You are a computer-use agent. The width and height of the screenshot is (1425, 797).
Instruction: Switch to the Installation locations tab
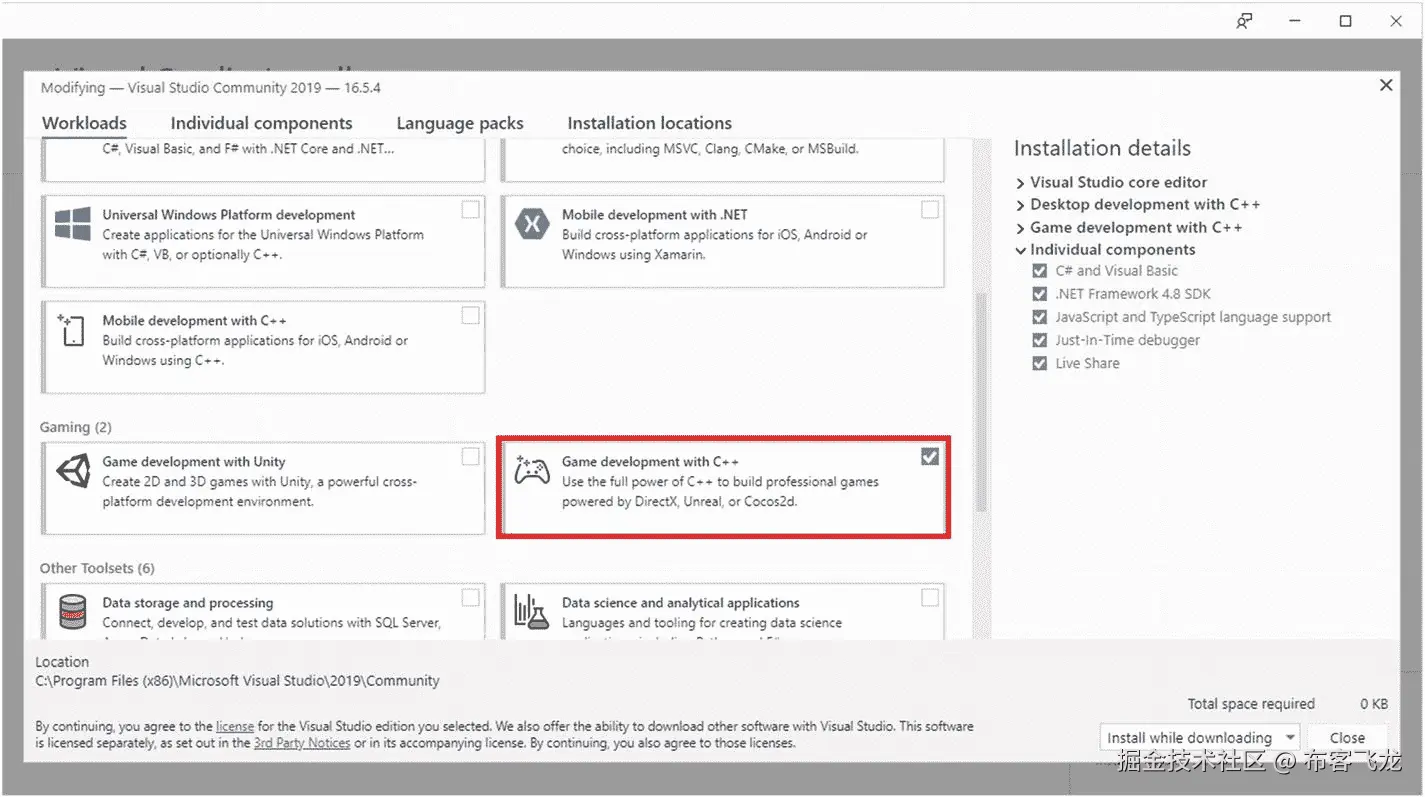649,123
